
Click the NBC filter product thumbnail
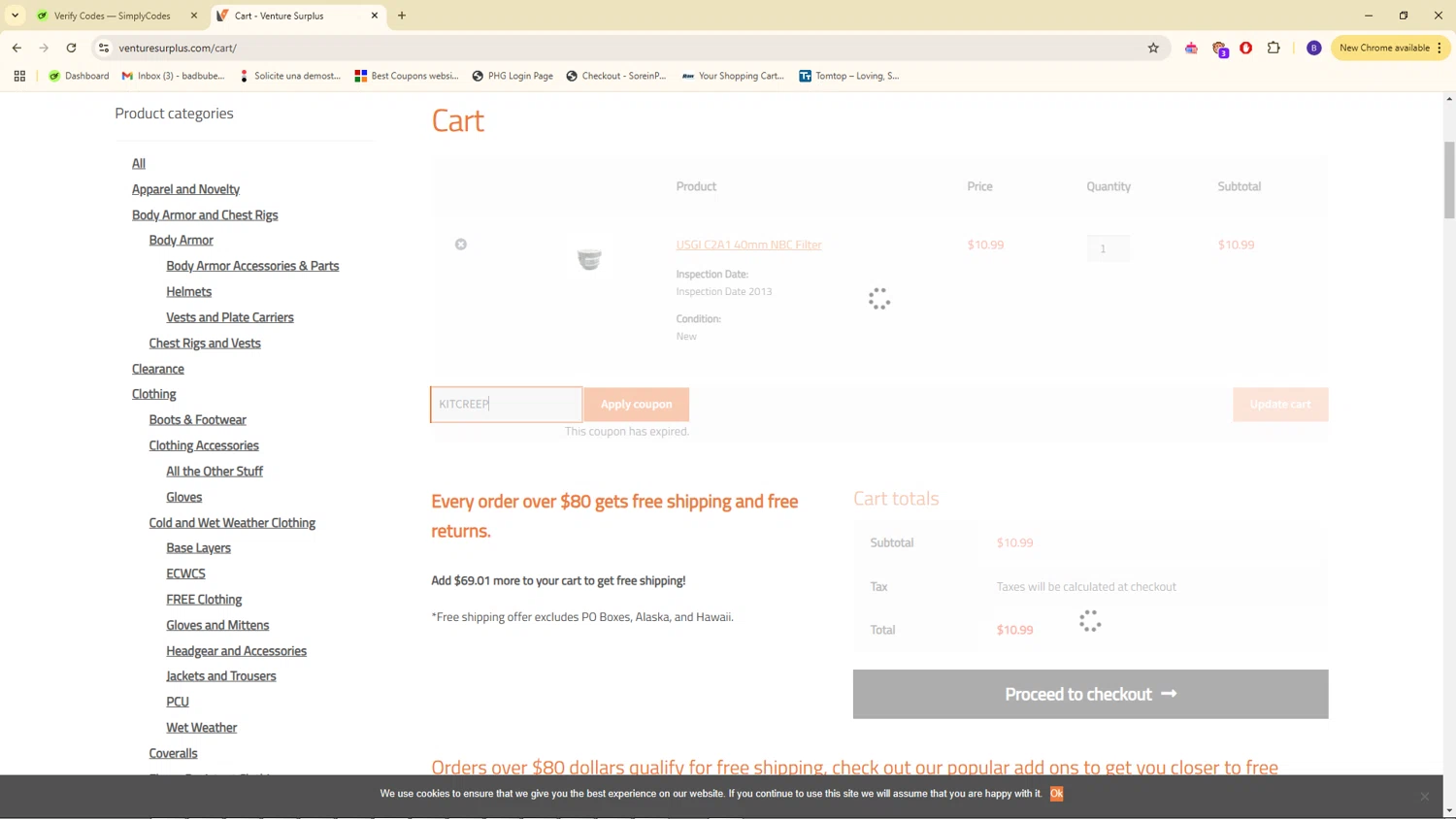589,259
